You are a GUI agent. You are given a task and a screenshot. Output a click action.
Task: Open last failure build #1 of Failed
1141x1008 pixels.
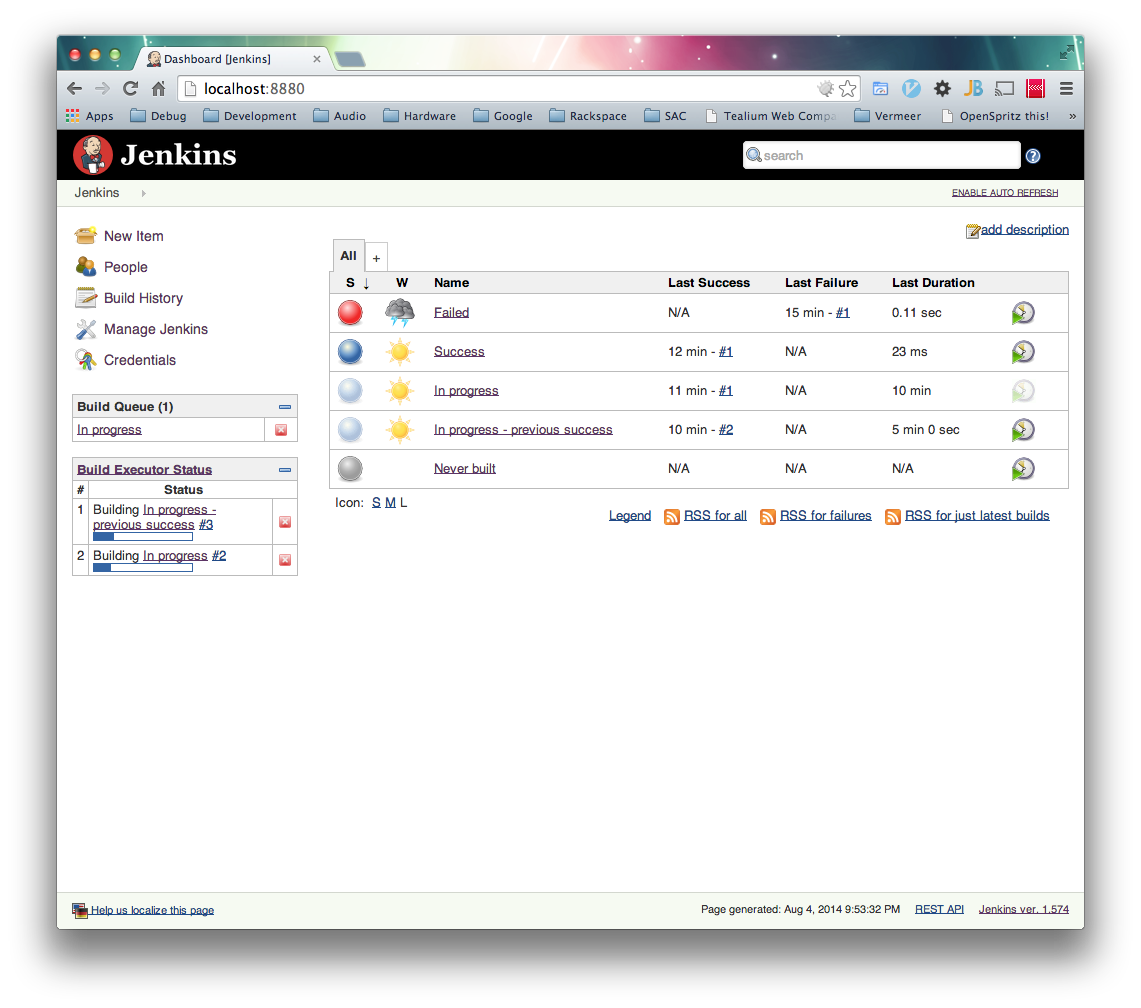click(x=843, y=312)
